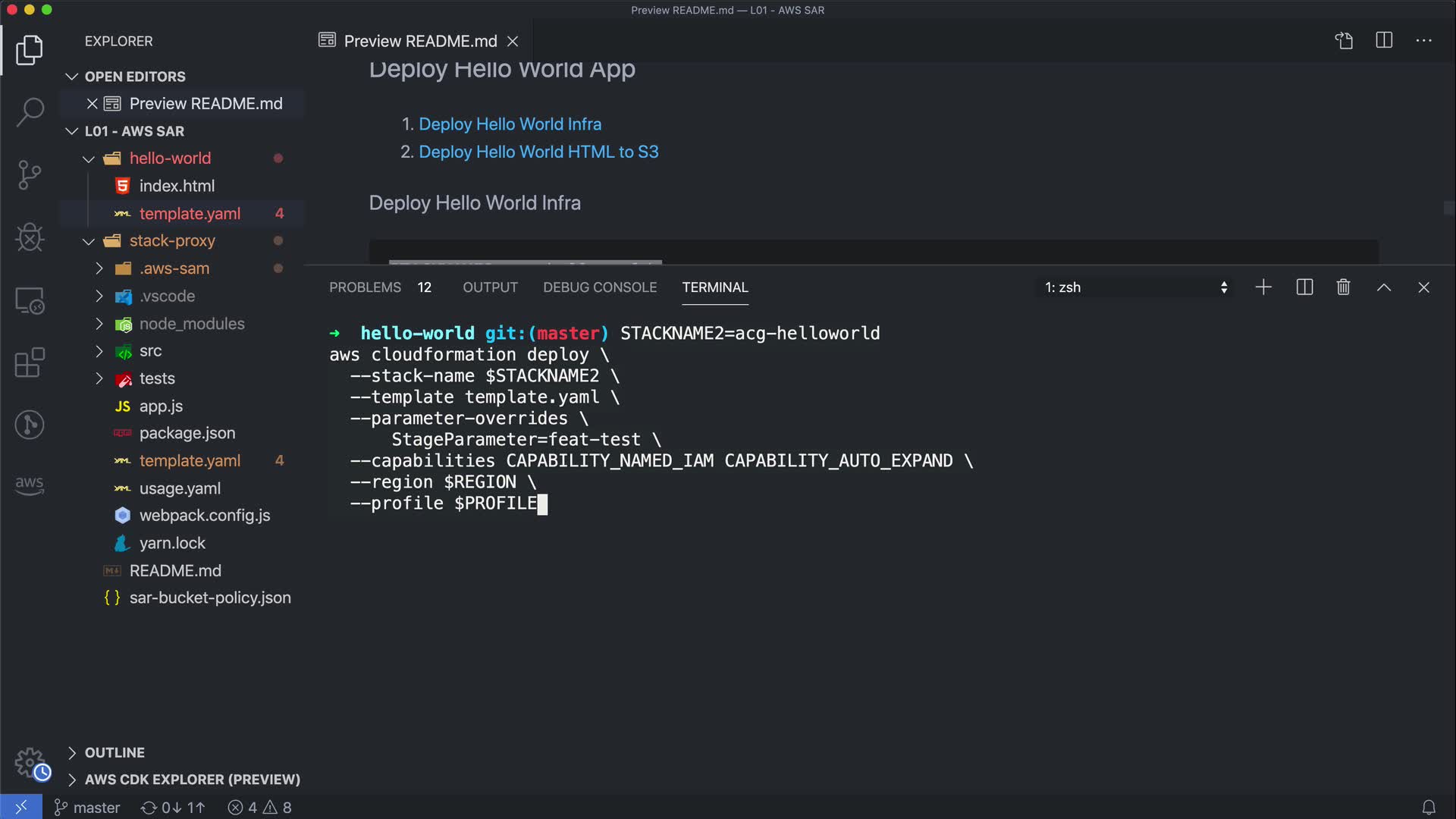Open the Run and Debug view
The image size is (1456, 819).
tap(30, 238)
